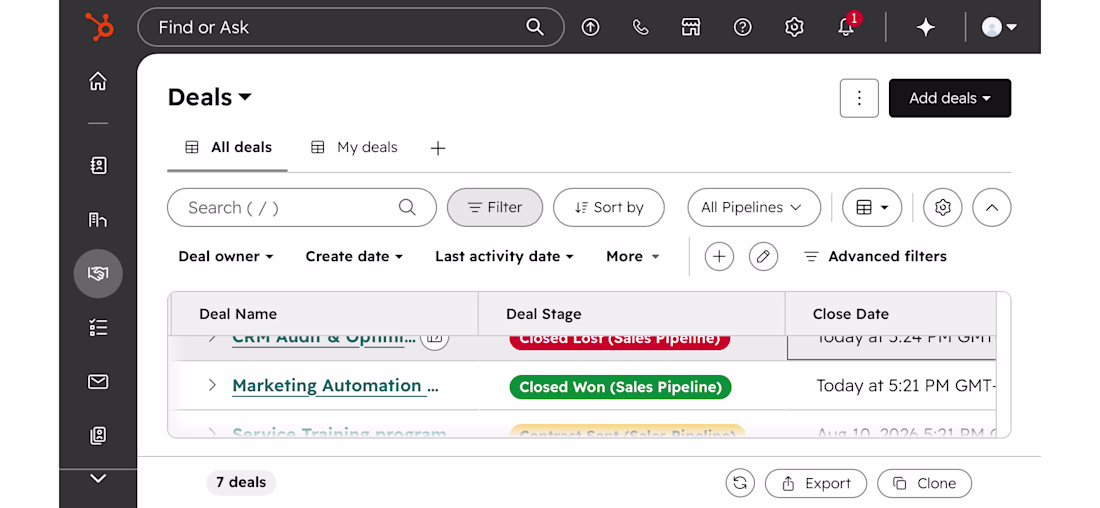Open the HubSpot sprocket logo home
This screenshot has height=508, width=1100.
(99, 27)
